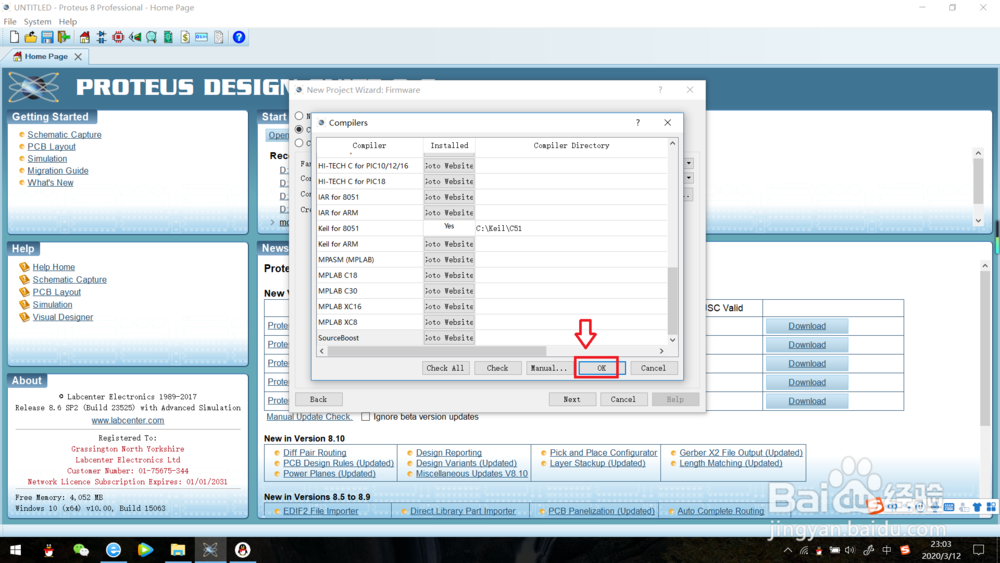
Task: Open the System menu
Action: [x=38, y=22]
